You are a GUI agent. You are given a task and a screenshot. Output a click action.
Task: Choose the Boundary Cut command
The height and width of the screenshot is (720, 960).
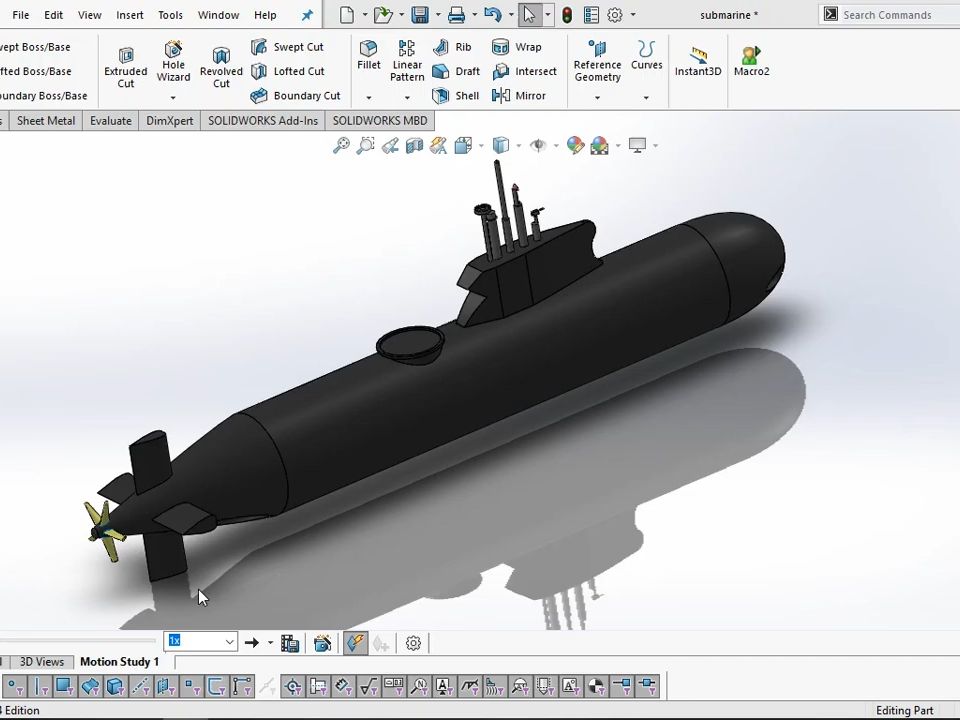pyautogui.click(x=296, y=96)
